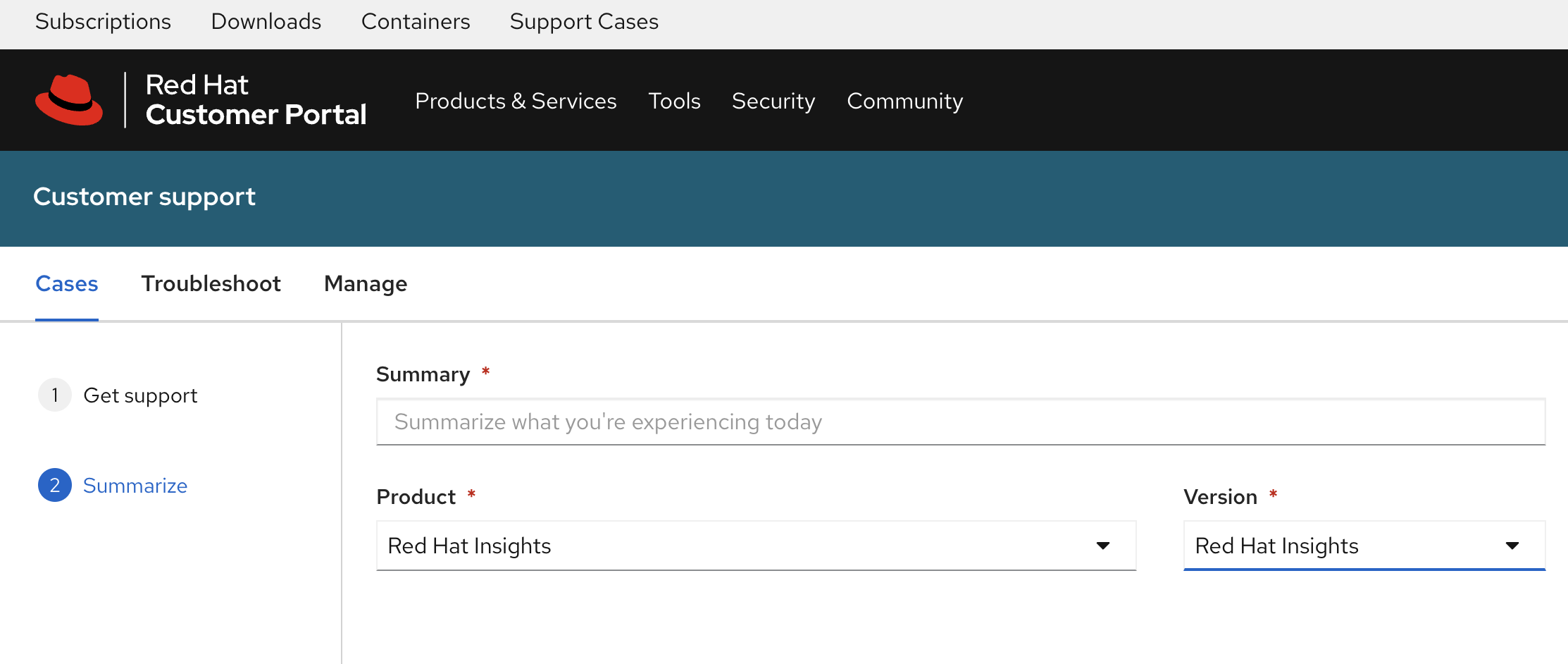Image resolution: width=1568 pixels, height=664 pixels.
Task: Click the Red Hat fedora logo icon
Action: 69,100
